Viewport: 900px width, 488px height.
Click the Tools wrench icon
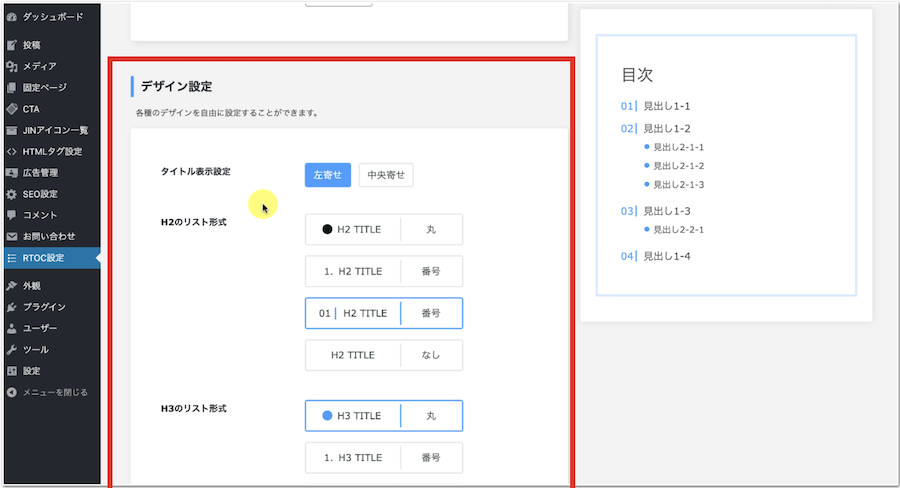[x=11, y=350]
